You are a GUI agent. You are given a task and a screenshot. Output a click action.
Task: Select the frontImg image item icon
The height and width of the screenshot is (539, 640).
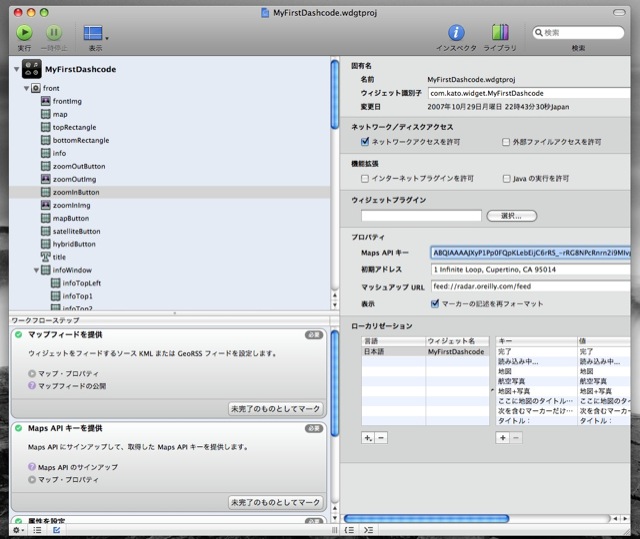point(46,101)
